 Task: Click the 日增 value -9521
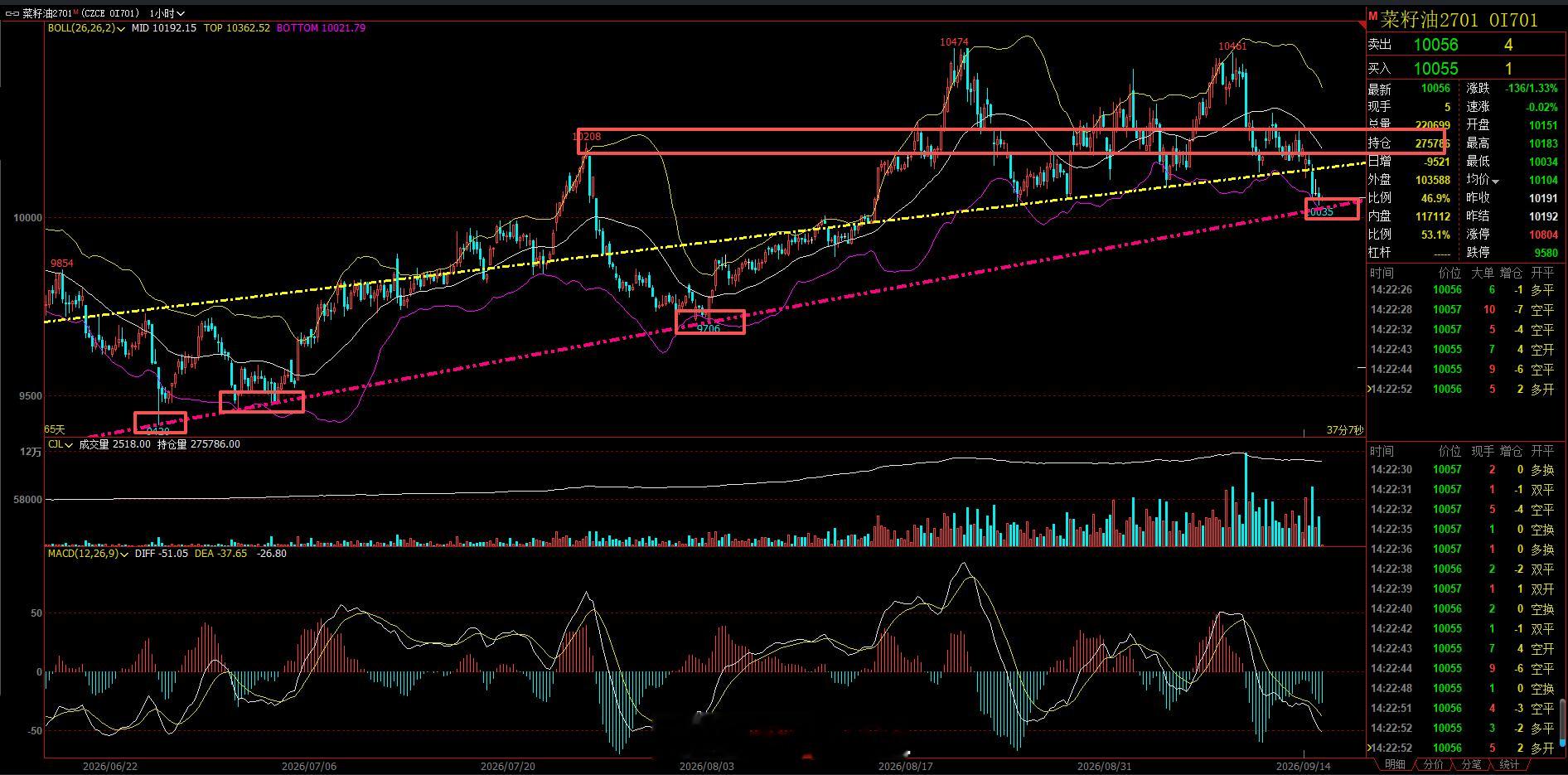(1436, 162)
